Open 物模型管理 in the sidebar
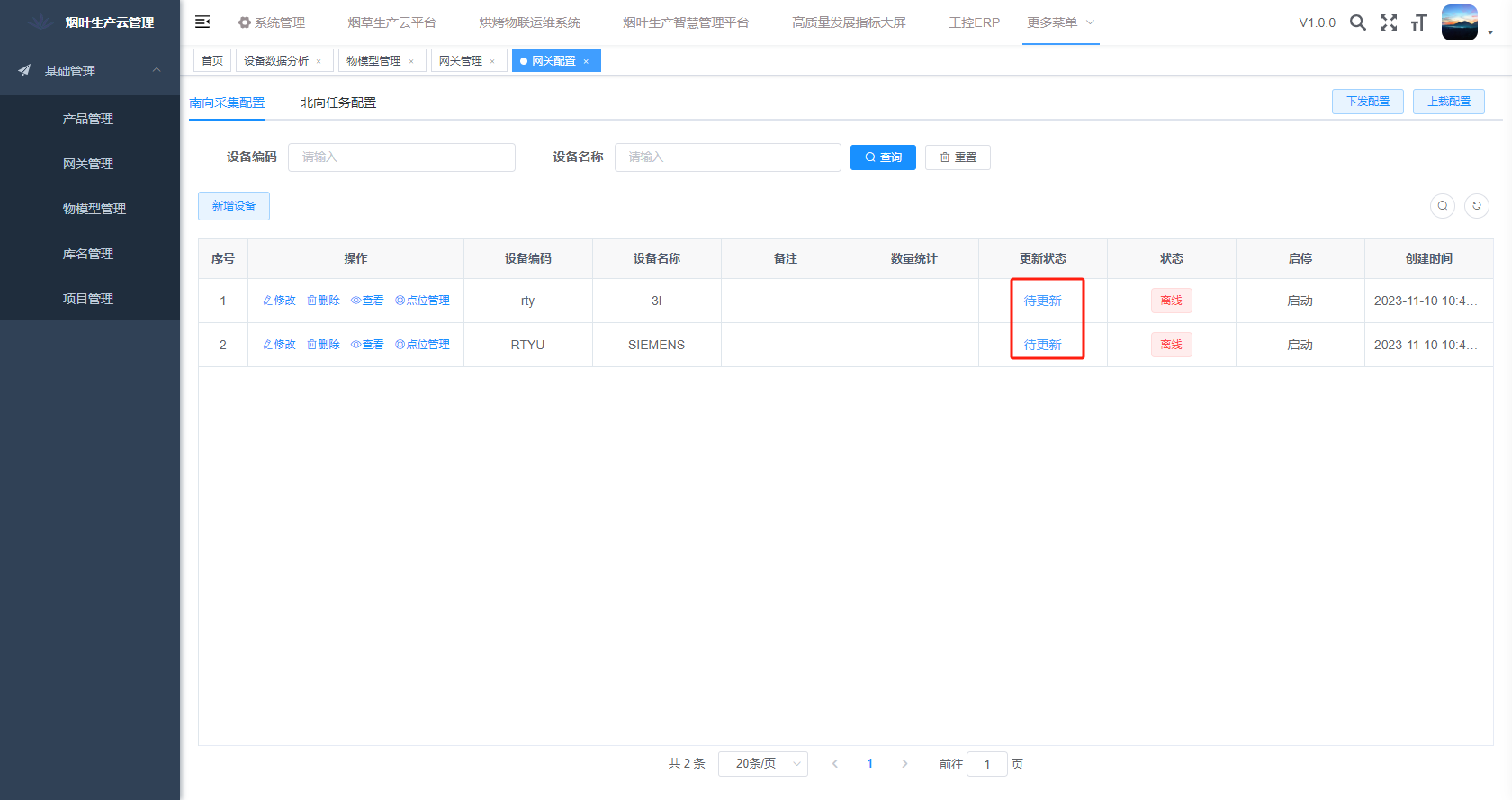This screenshot has width=1512, height=800. click(x=94, y=209)
